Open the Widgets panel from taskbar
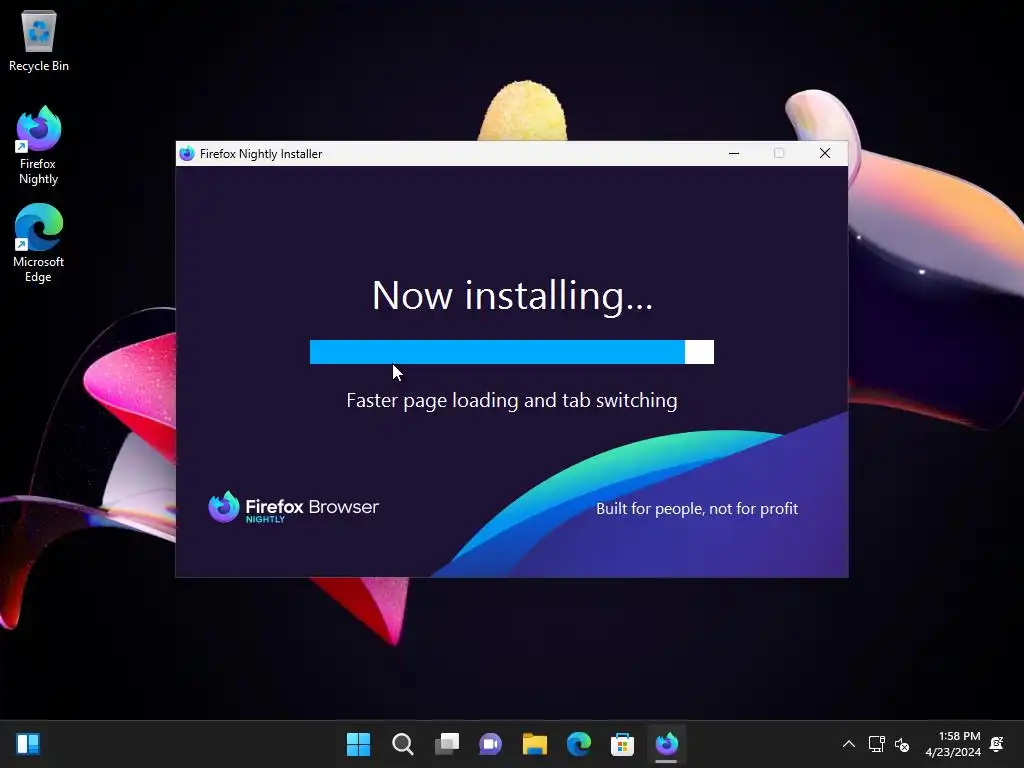 tap(28, 744)
